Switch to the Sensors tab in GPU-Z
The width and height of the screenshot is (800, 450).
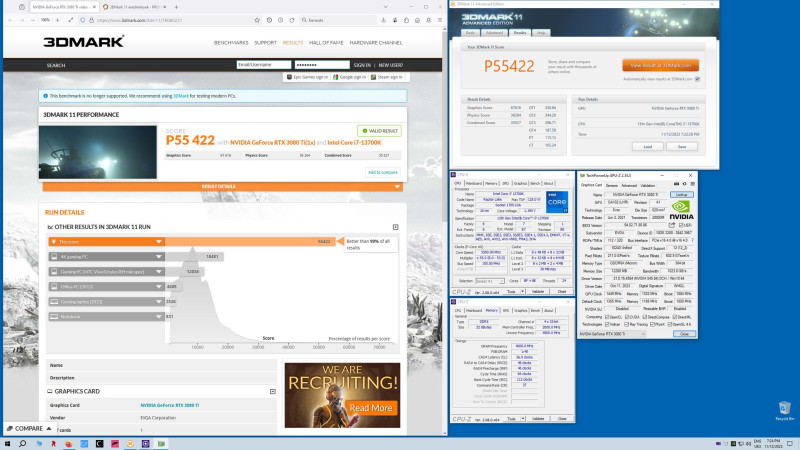tap(612, 186)
